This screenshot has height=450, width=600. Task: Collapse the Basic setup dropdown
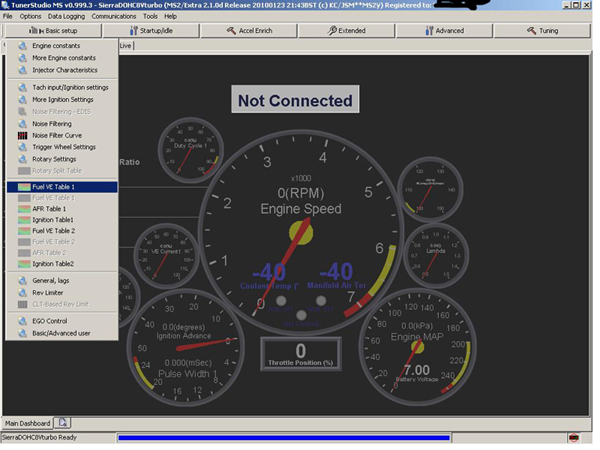click(x=58, y=31)
